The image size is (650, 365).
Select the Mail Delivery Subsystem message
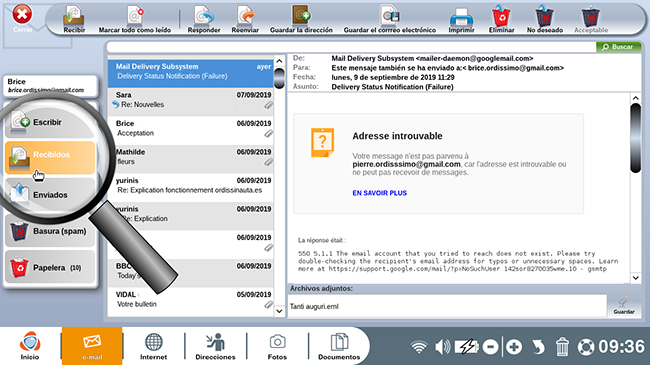[x=191, y=73]
